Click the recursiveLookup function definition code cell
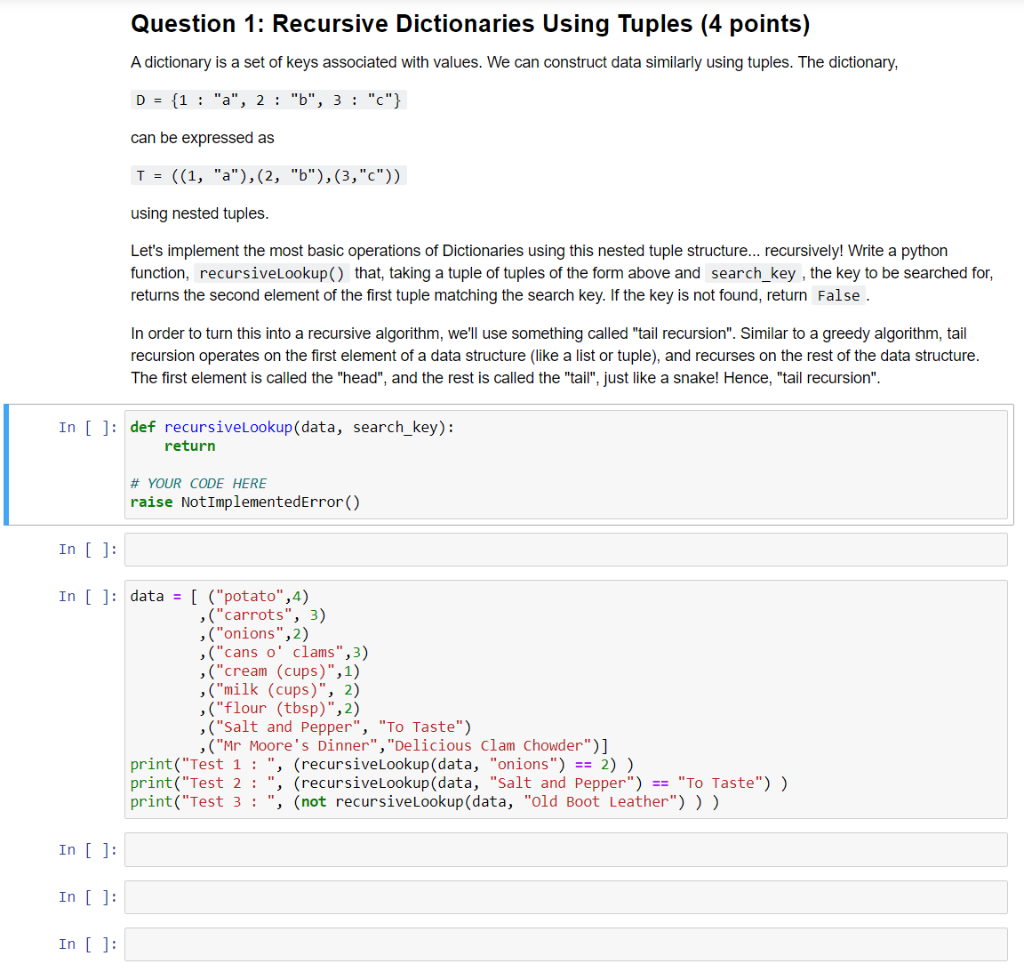Image resolution: width=1024 pixels, height=972 pixels. point(566,464)
